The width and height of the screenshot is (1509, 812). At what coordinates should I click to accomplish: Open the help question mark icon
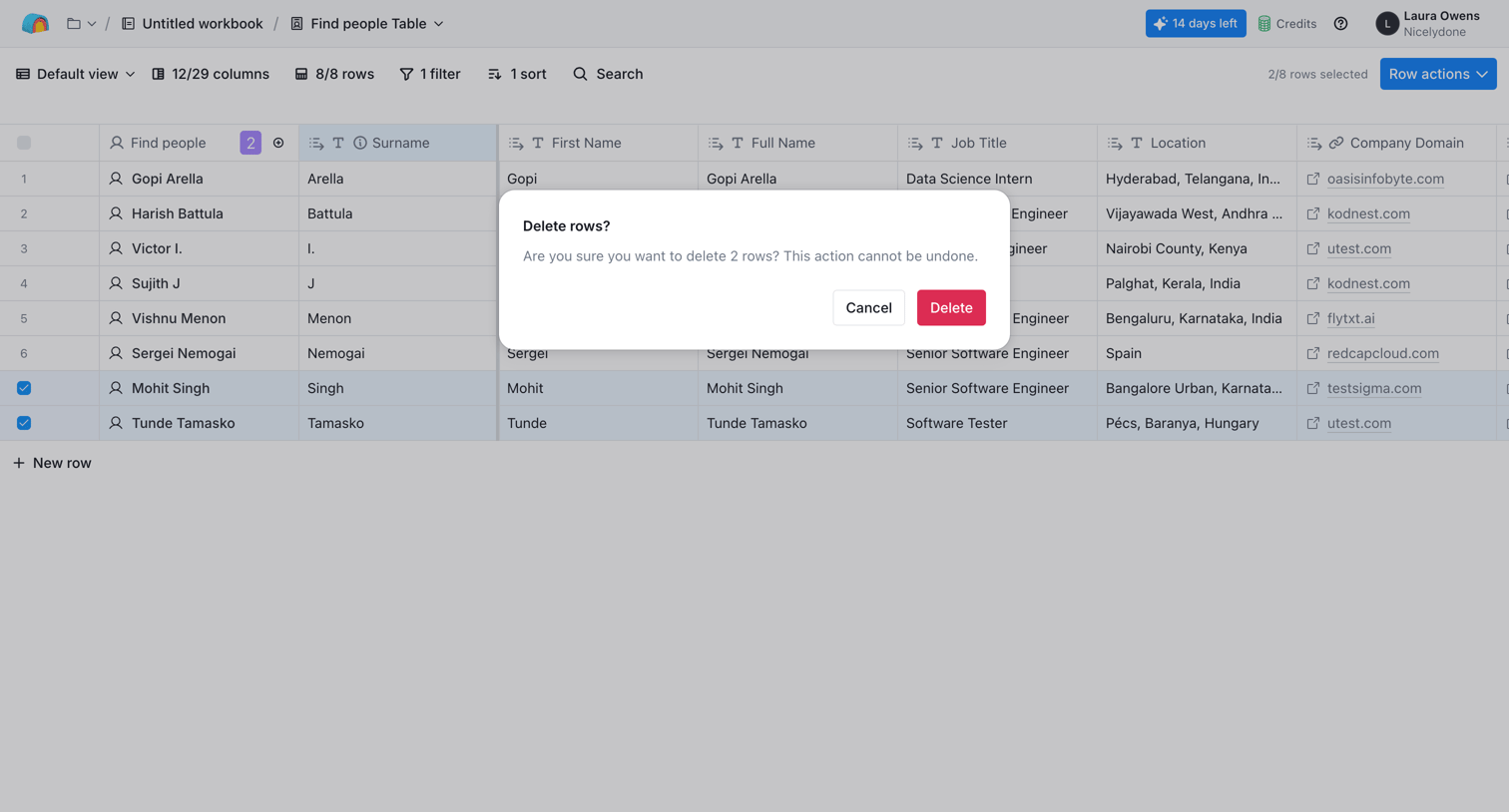pyautogui.click(x=1340, y=23)
